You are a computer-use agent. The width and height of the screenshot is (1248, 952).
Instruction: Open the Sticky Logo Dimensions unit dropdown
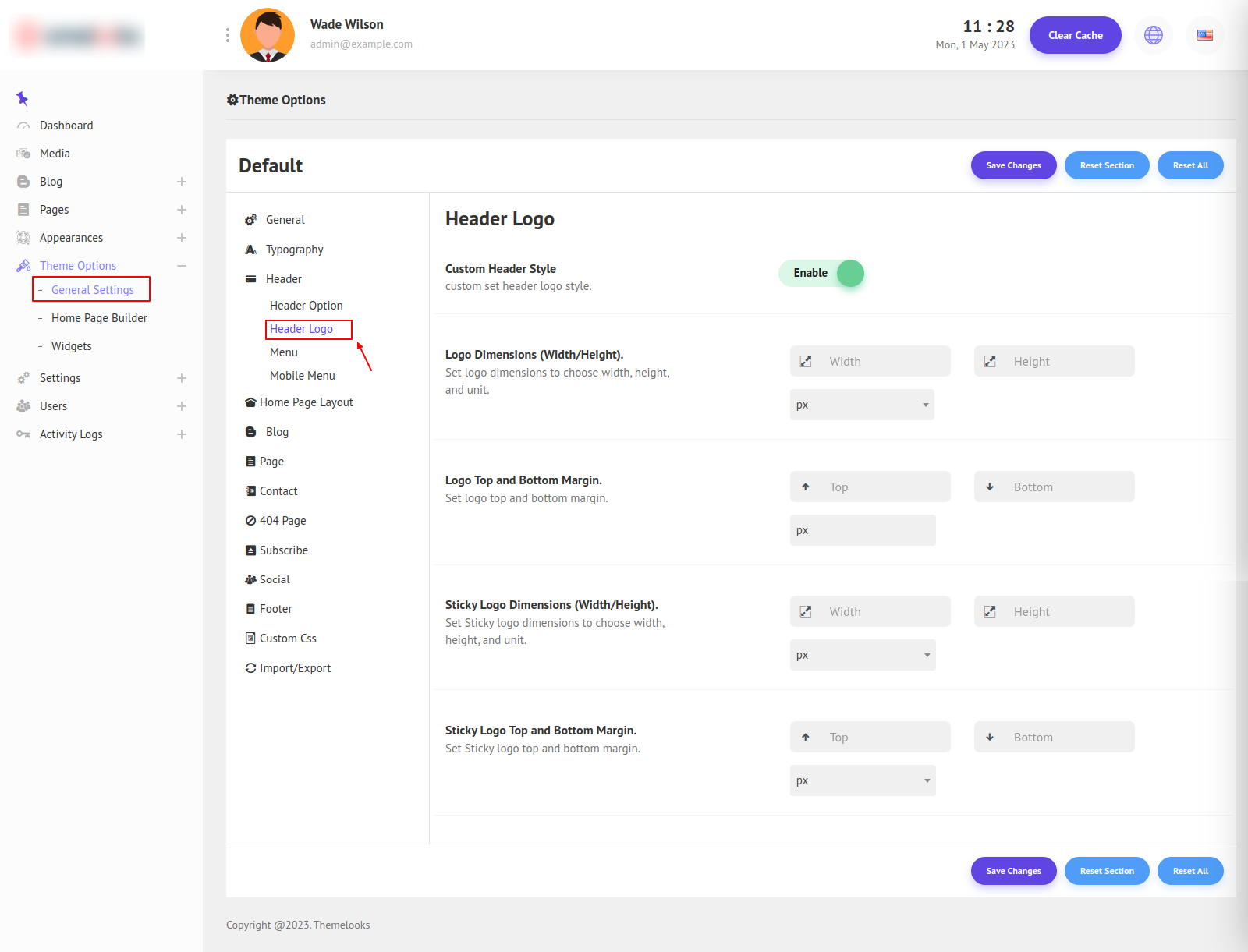click(x=862, y=655)
